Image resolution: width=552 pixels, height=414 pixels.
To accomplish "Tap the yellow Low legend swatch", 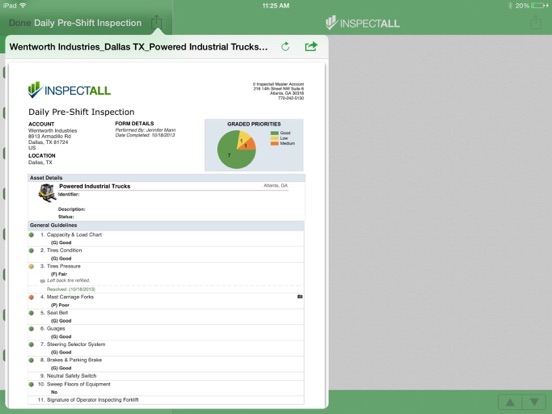I will pos(274,138).
